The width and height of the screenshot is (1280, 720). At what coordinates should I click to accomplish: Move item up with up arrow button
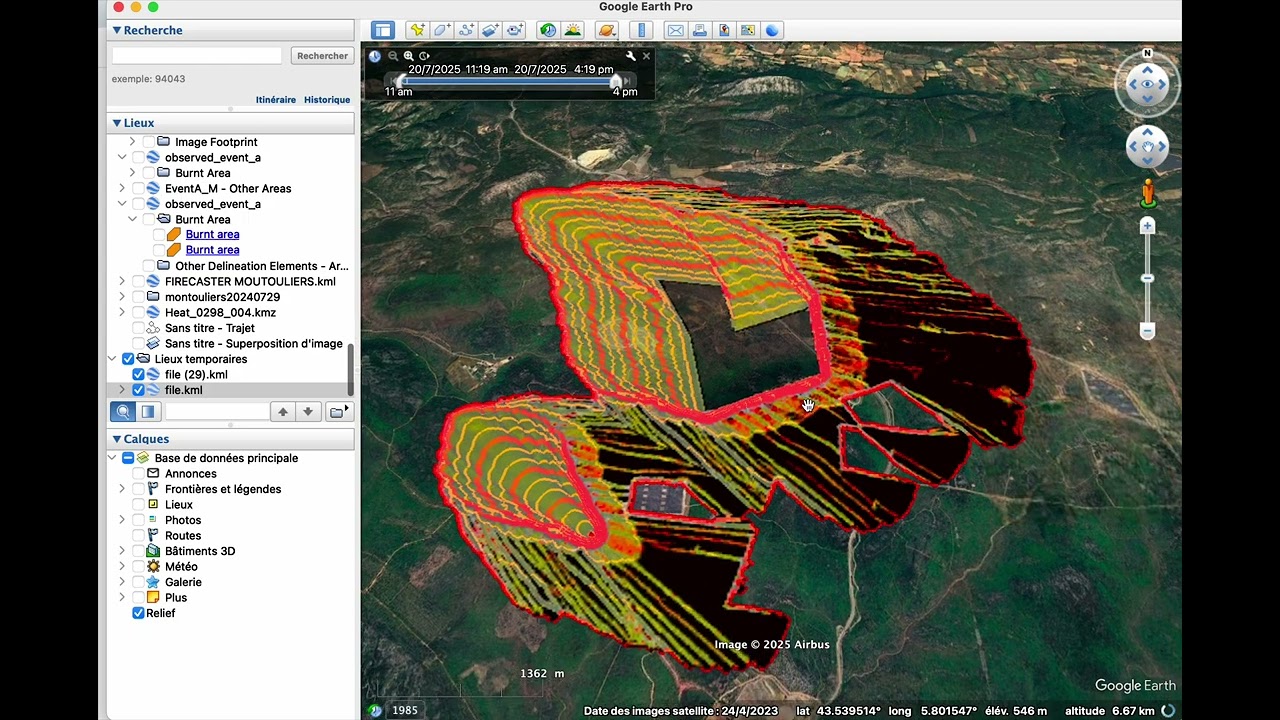(x=283, y=411)
